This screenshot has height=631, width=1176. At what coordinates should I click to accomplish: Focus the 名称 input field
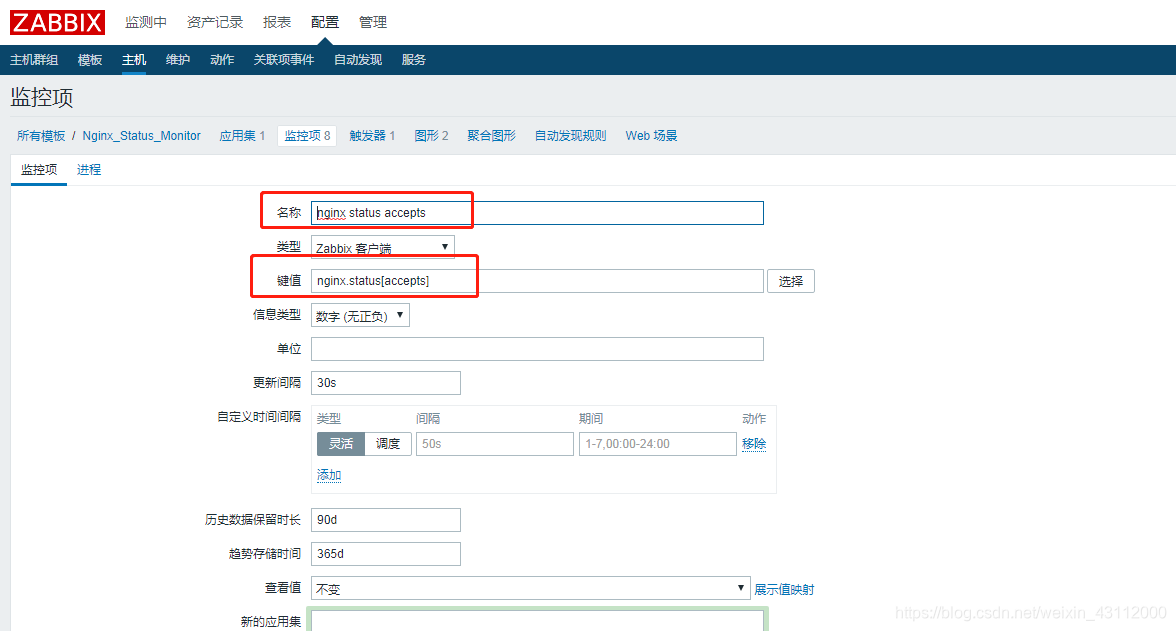537,213
